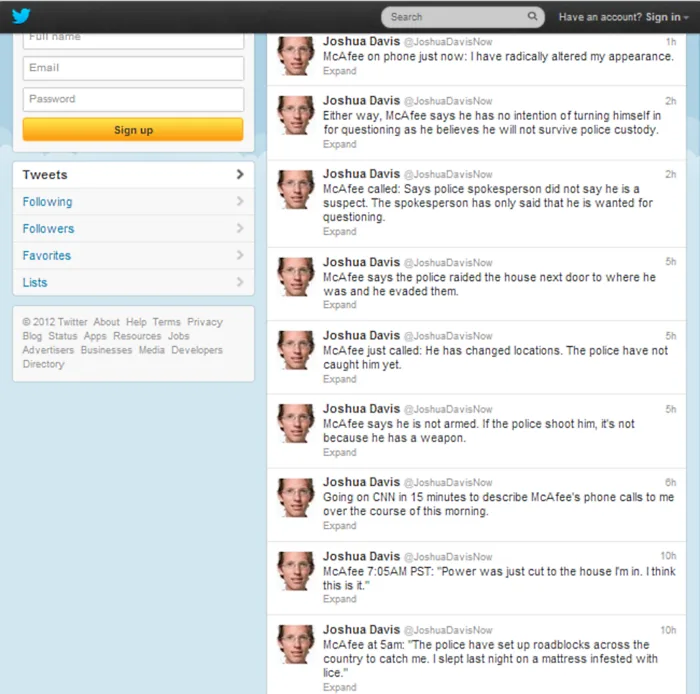700x694 pixels.
Task: Expand the 'Power was just cut' tweet
Action: (x=339, y=599)
